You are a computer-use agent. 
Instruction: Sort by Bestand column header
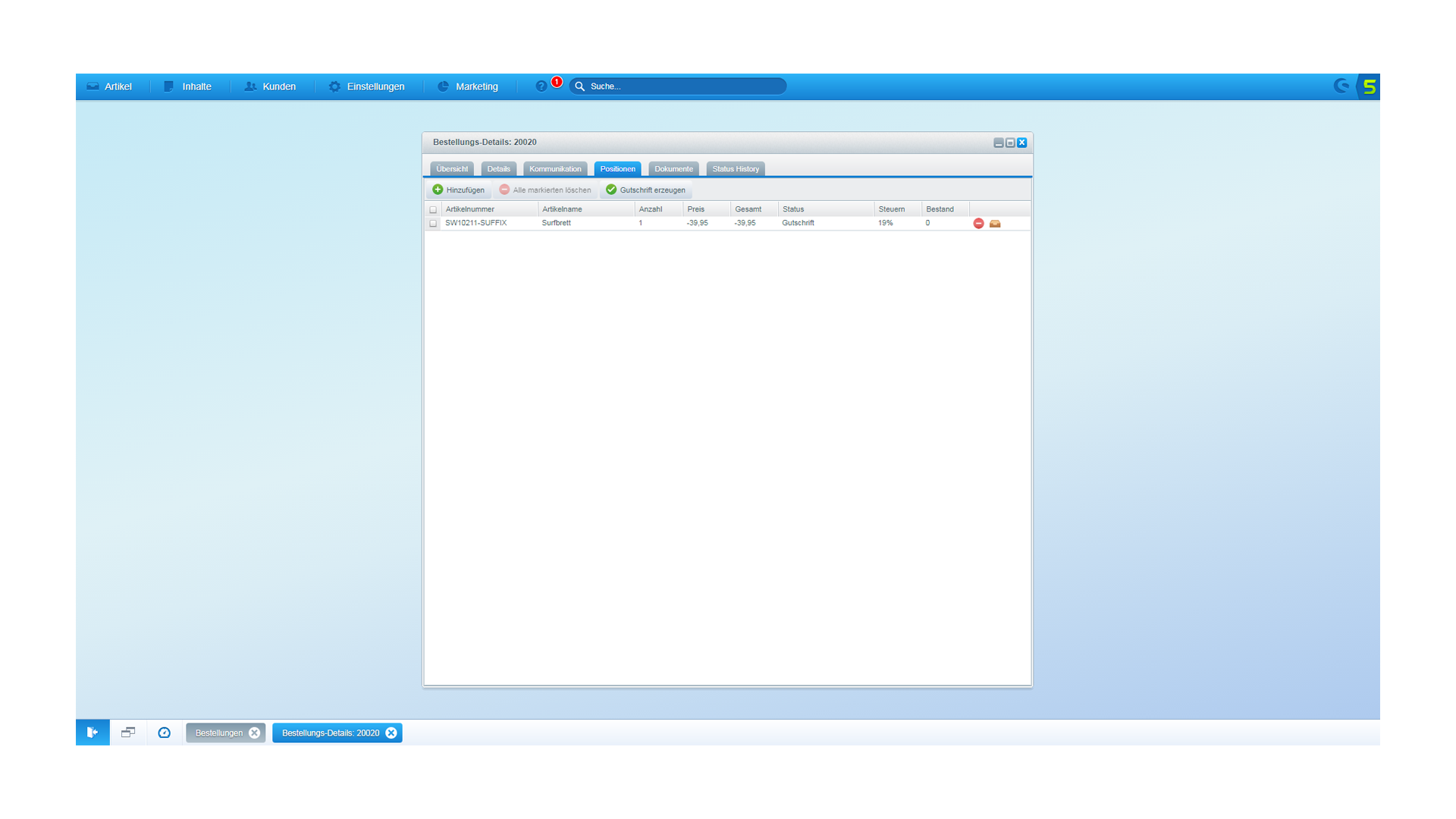coord(946,209)
